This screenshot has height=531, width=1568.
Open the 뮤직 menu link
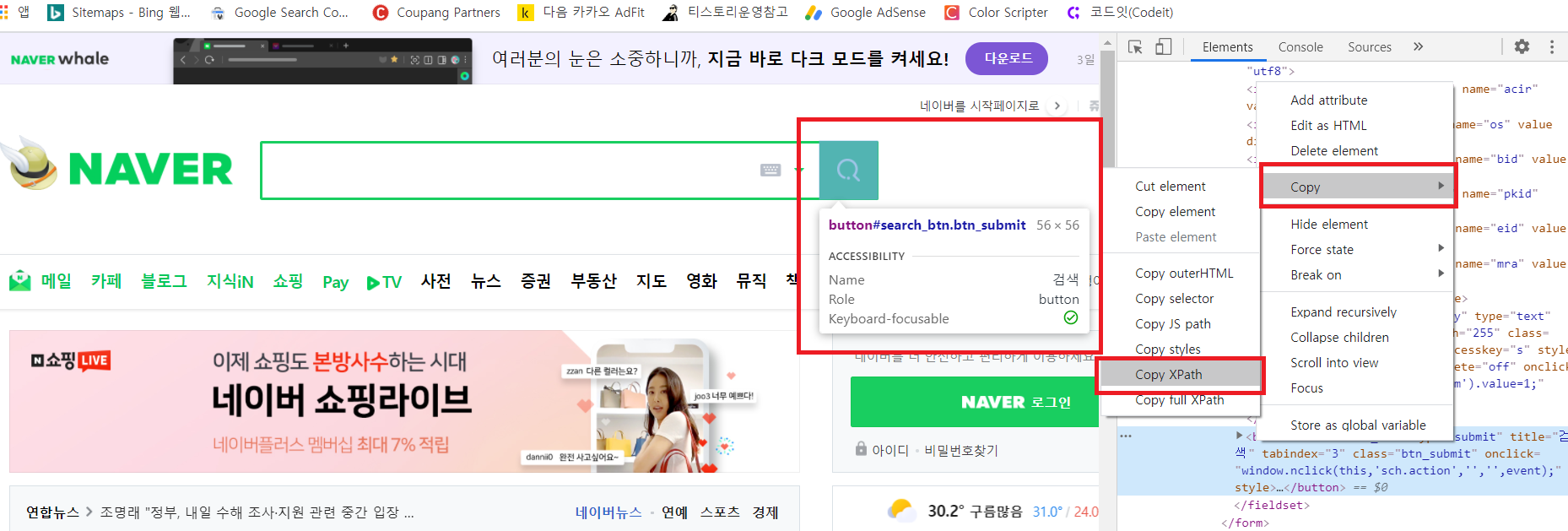click(x=751, y=281)
